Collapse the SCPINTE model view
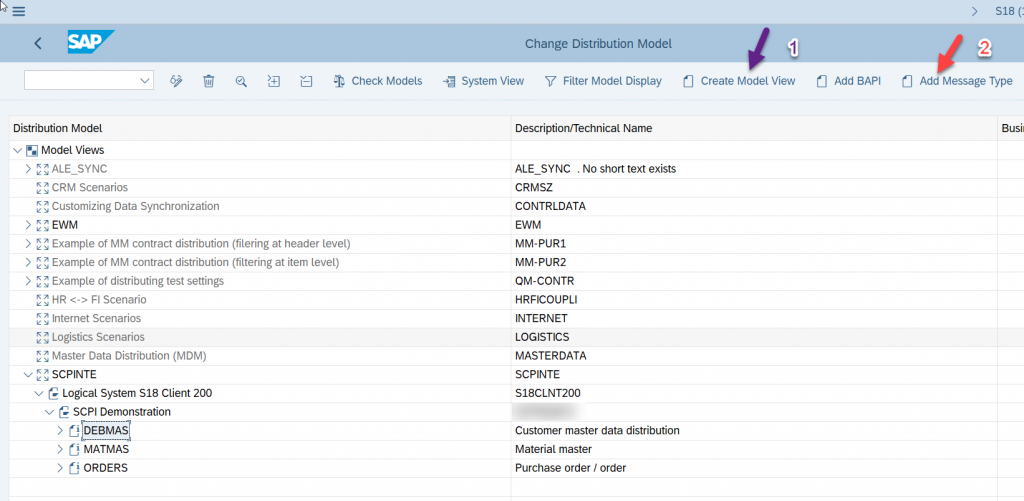The height and width of the screenshot is (501, 1024). pyautogui.click(x=27, y=374)
